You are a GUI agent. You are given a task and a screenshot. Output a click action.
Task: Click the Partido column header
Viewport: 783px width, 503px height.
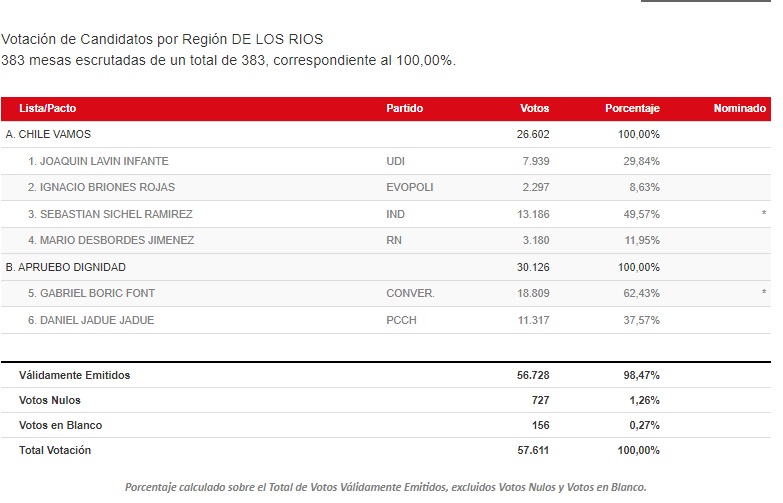tap(404, 108)
